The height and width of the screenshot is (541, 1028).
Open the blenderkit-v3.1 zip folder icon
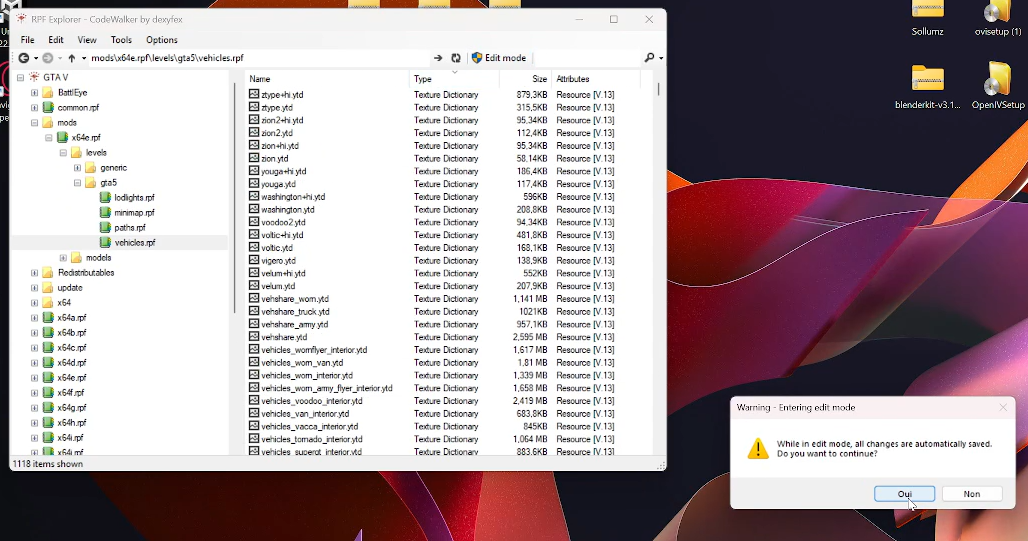tap(927, 80)
